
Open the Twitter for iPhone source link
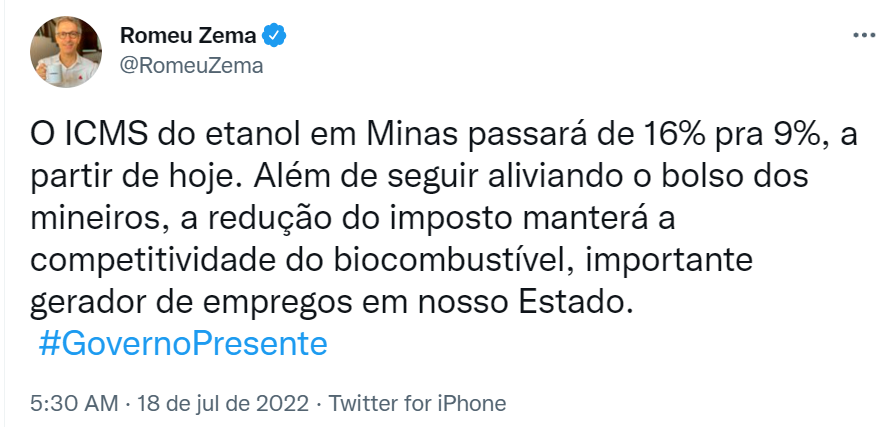coord(417,404)
